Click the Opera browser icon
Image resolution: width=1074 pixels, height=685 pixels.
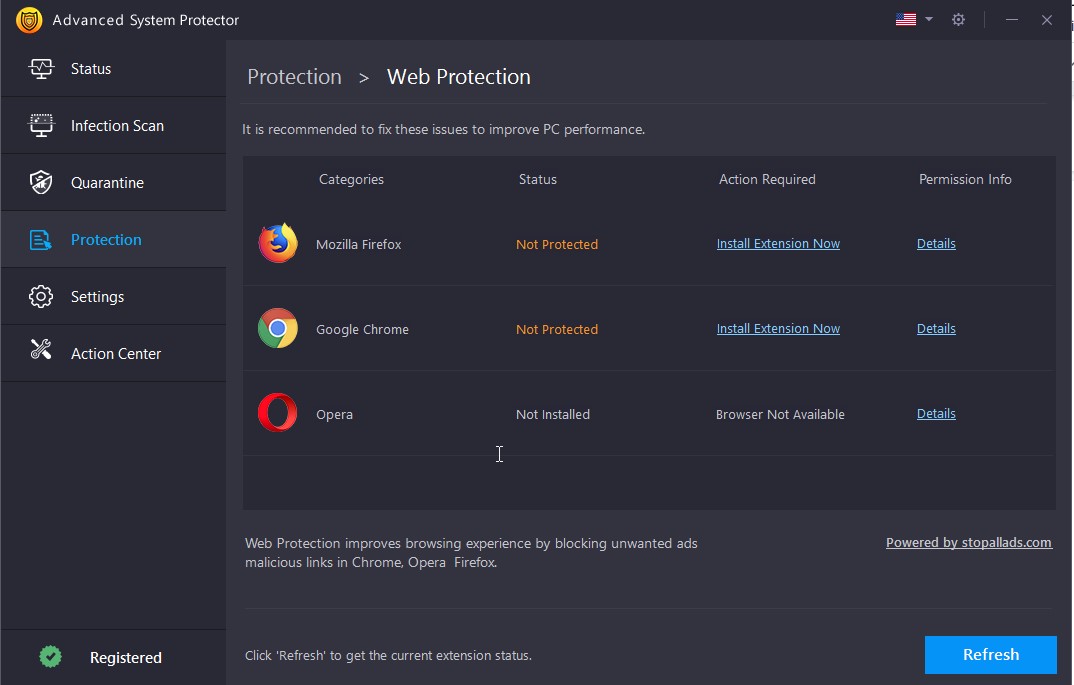point(277,412)
